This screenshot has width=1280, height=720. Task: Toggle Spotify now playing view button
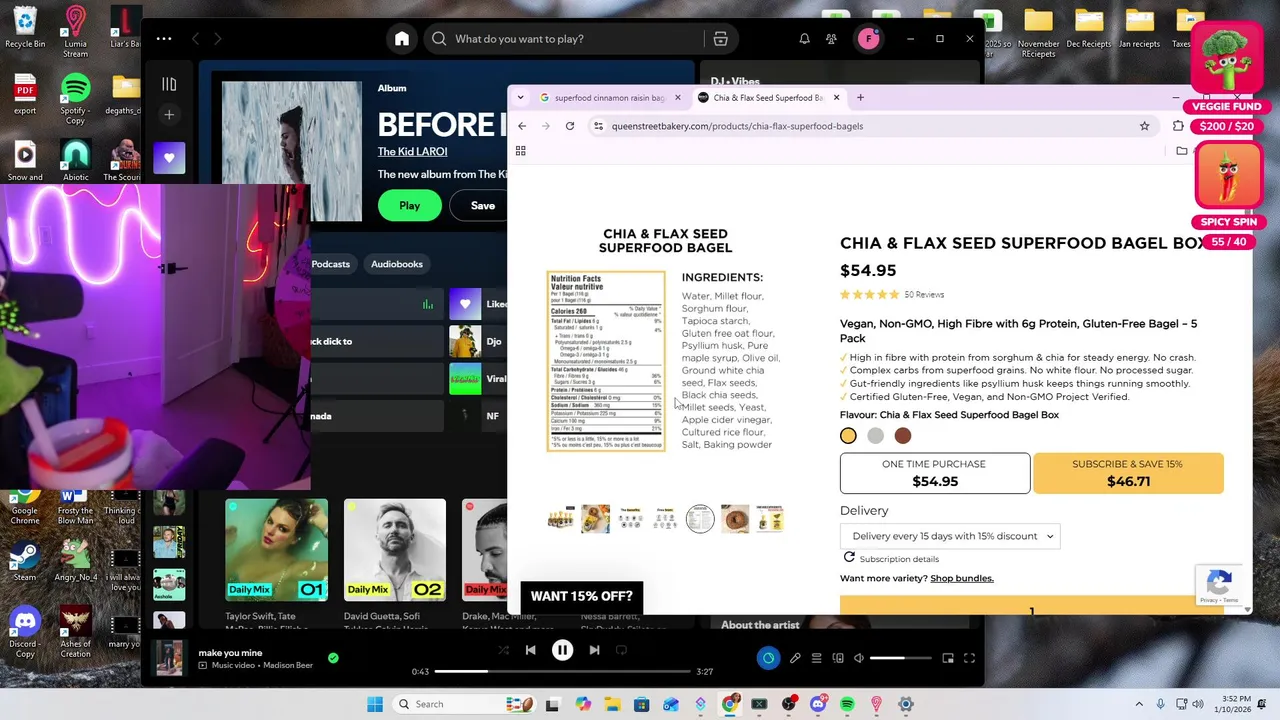click(x=768, y=658)
